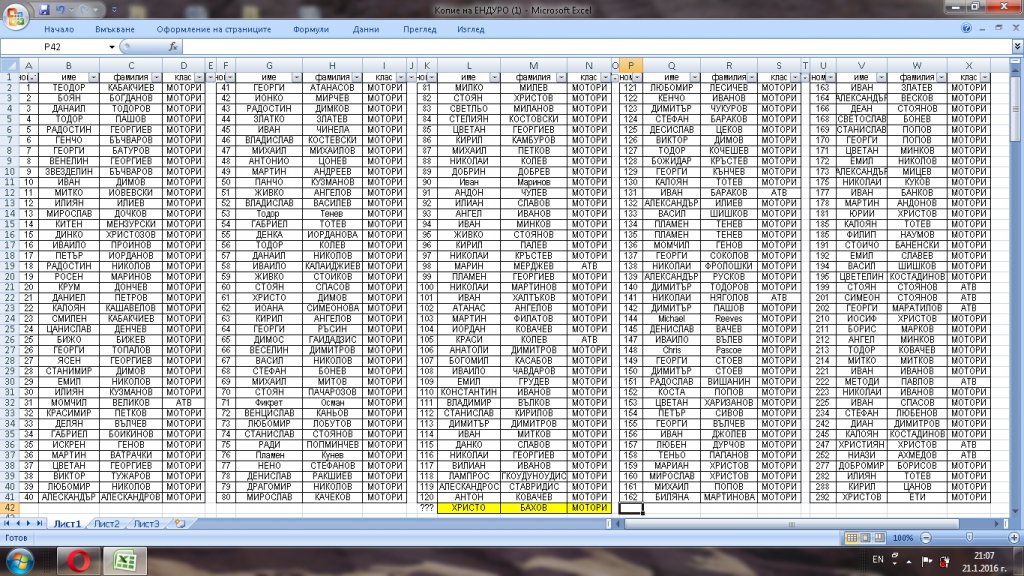Open filter dropdown for 'фамилия' in column R
The image size is (1024, 576).
point(752,78)
